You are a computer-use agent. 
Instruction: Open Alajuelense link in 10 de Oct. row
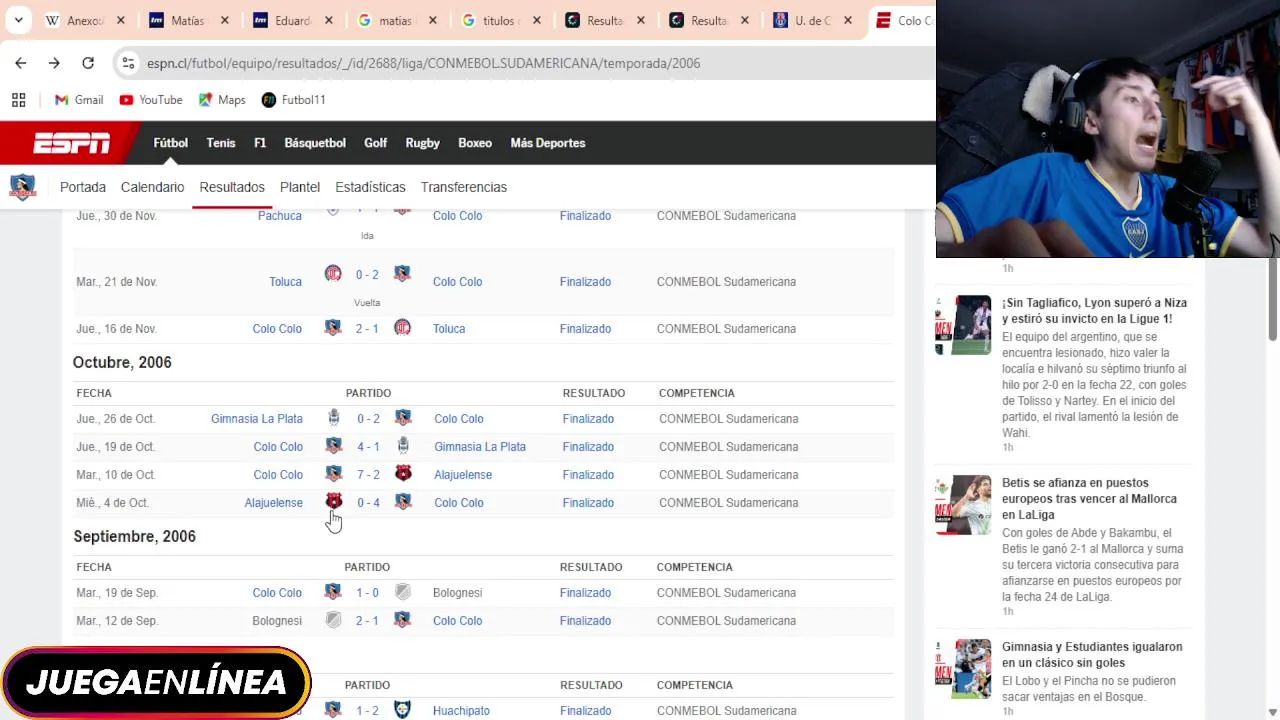463,475
